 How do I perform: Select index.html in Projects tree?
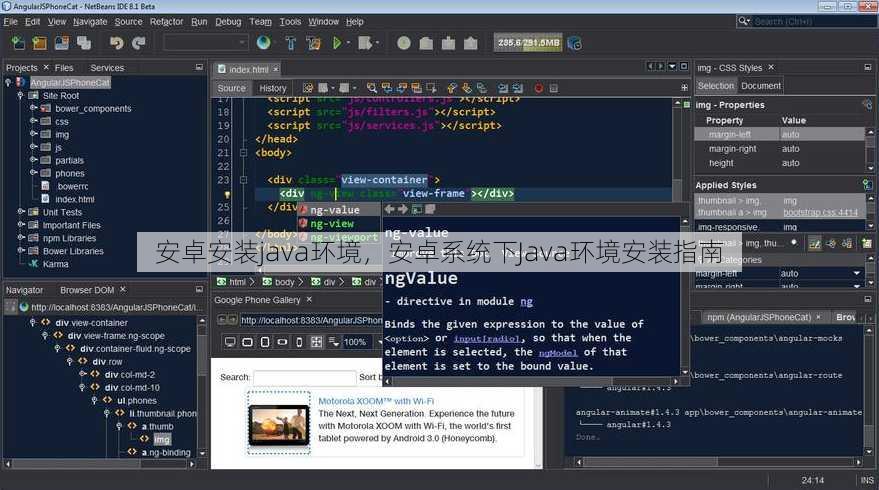pyautogui.click(x=75, y=199)
